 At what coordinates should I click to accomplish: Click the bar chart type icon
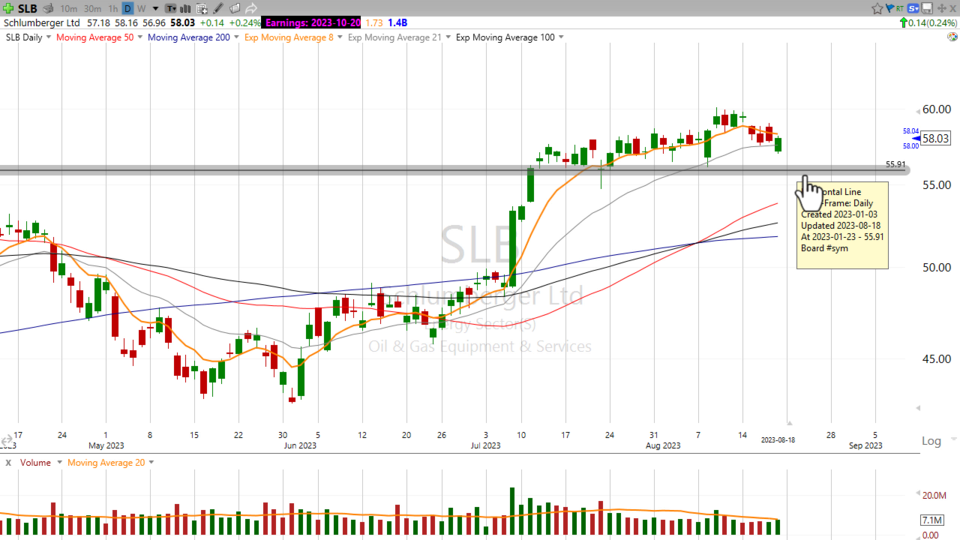pyautogui.click(x=185, y=9)
